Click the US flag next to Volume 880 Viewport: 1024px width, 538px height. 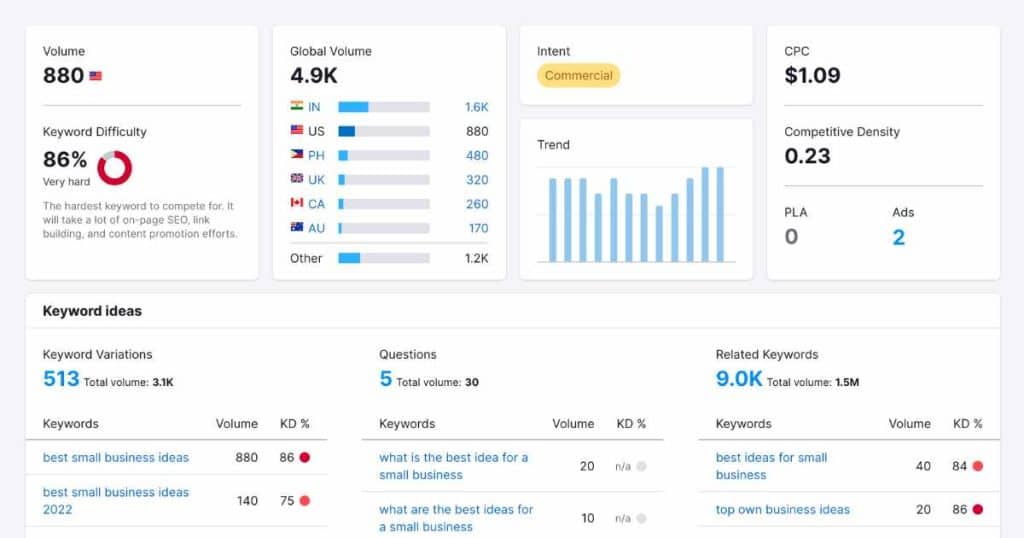(x=95, y=76)
